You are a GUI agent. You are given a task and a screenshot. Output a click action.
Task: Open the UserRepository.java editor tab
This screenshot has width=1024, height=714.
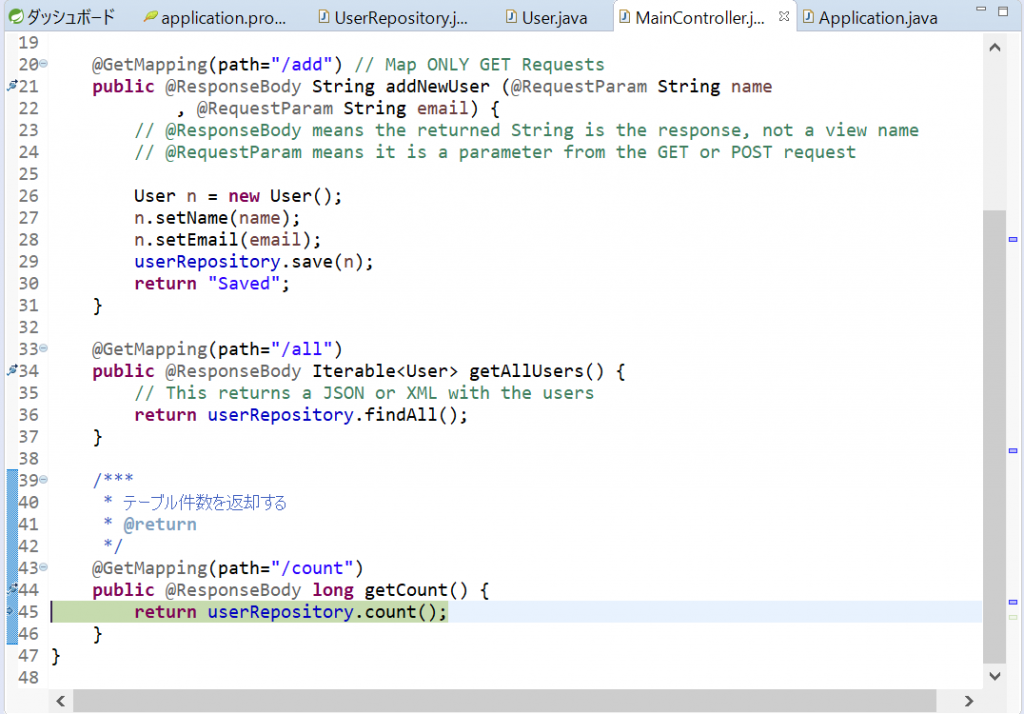click(x=392, y=17)
